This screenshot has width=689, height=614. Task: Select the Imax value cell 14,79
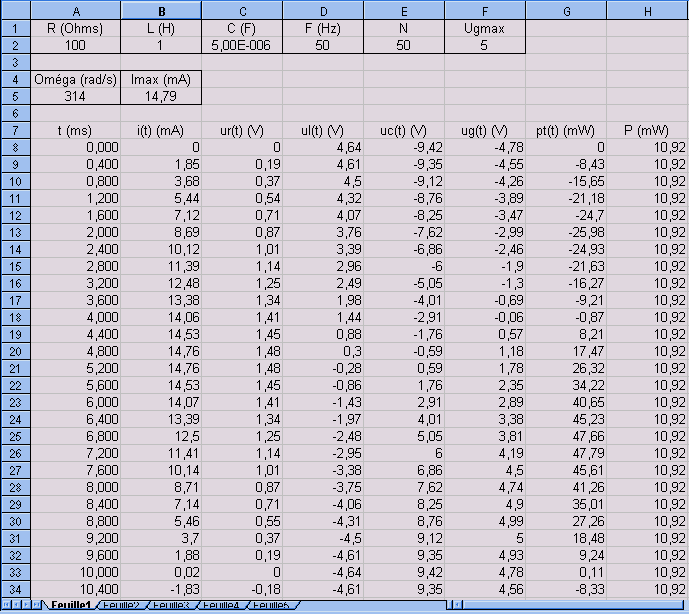click(161, 97)
